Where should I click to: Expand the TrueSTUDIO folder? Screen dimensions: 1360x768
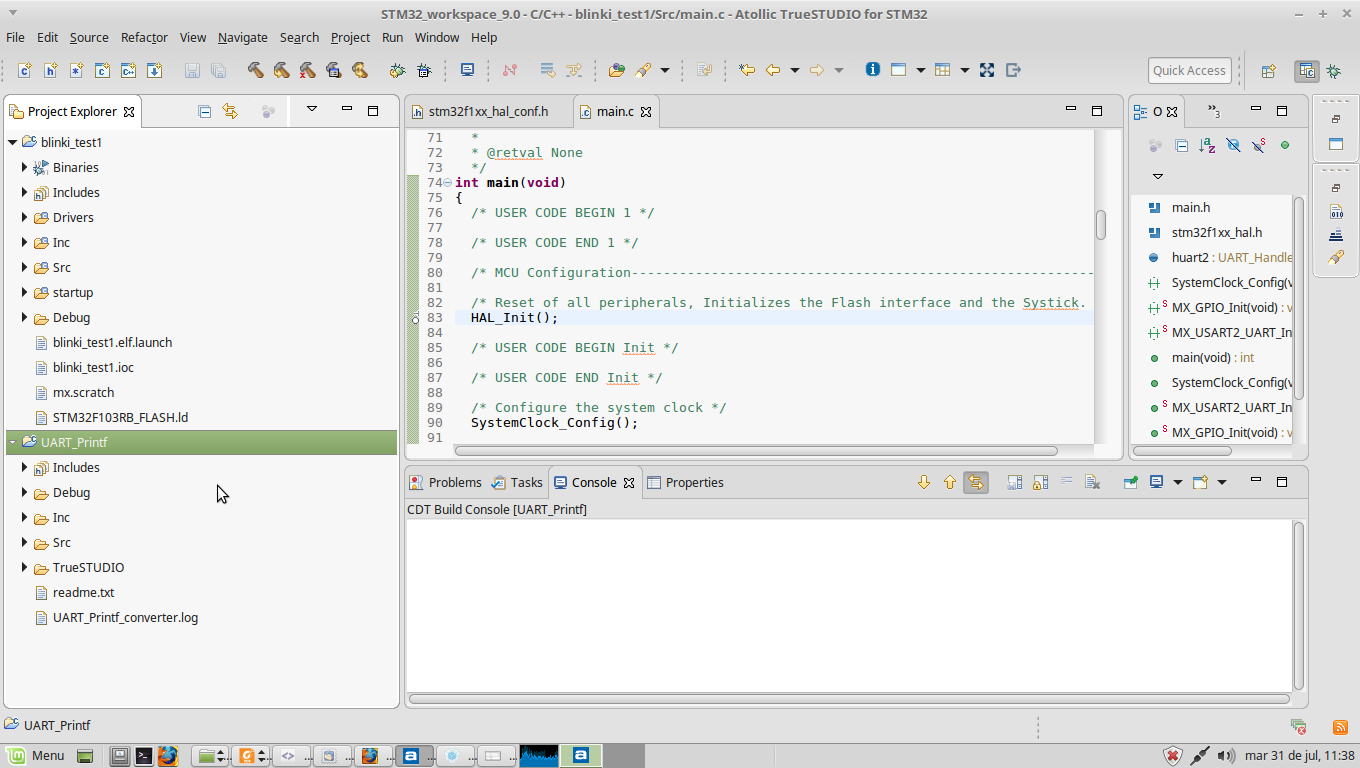(24, 567)
